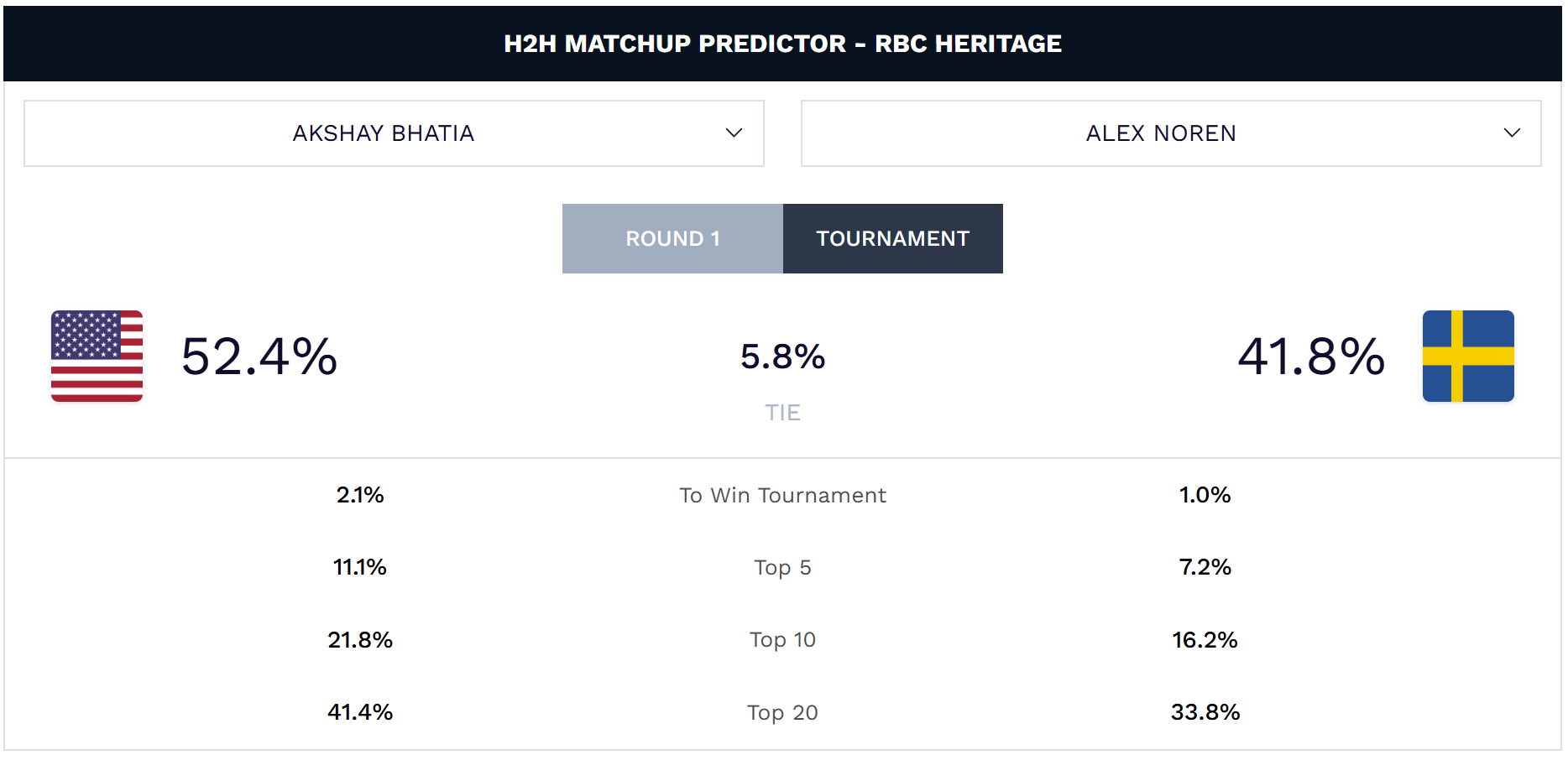Image resolution: width=1568 pixels, height=760 pixels.
Task: Click chevron arrow beside Akshay Bhatia
Action: click(x=734, y=133)
